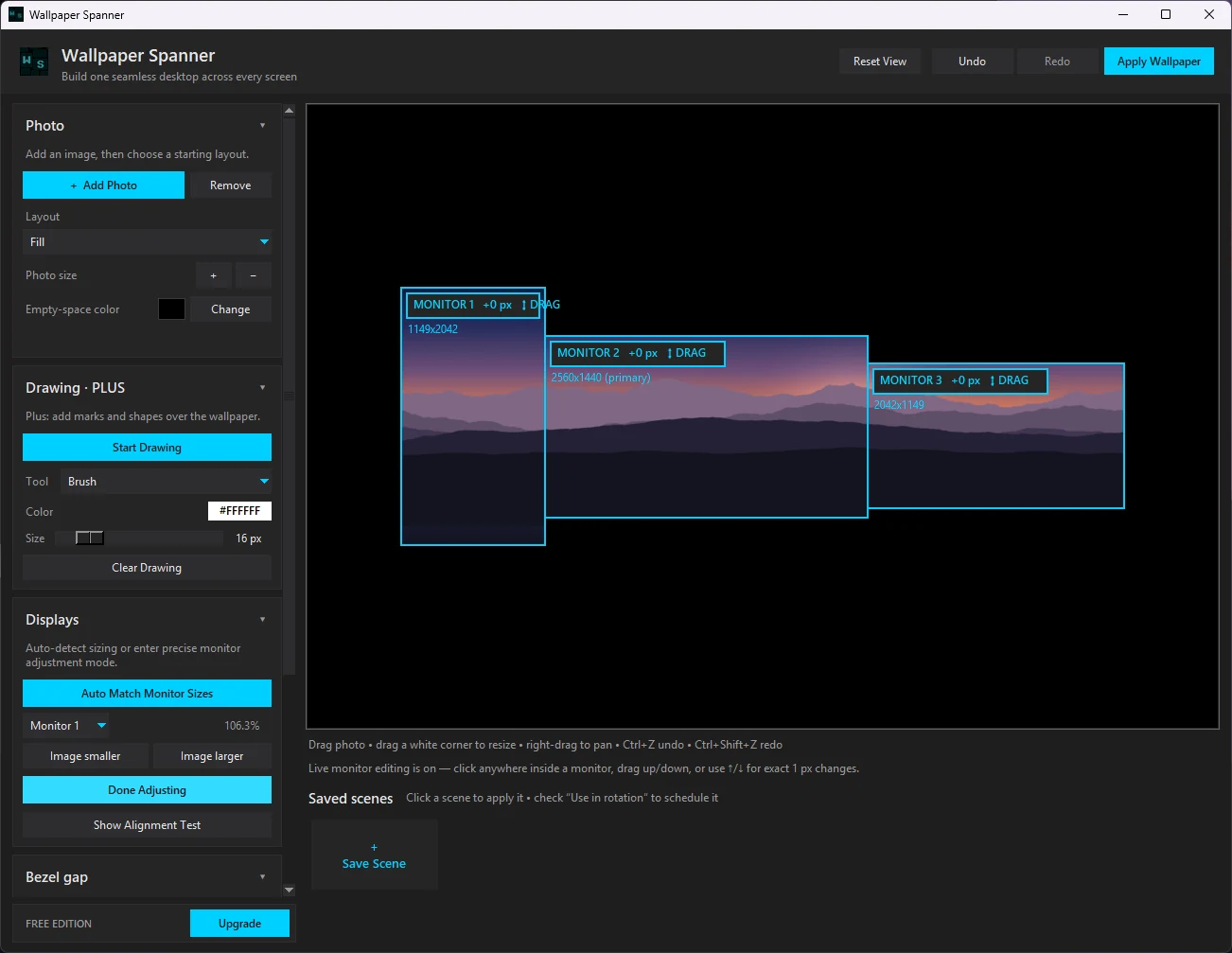The image size is (1232, 953).
Task: Minimize the Wallpaper Spanner window
Action: tap(1123, 14)
